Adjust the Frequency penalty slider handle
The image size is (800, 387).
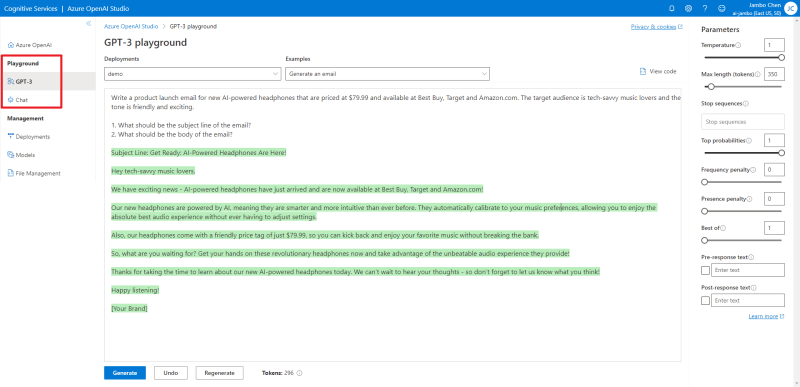(x=705, y=182)
